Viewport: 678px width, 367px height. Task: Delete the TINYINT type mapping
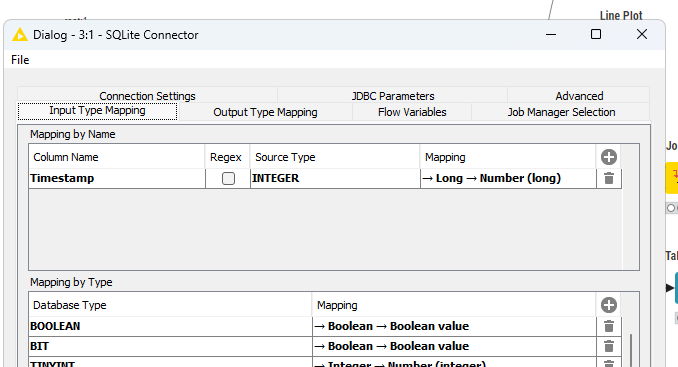point(609,364)
